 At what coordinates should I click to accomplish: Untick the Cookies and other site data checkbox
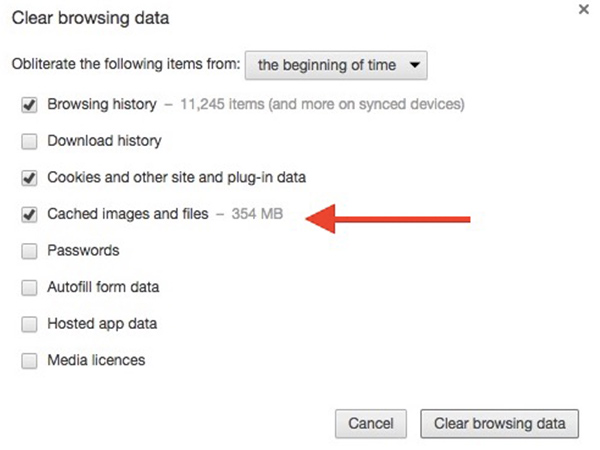click(x=29, y=178)
